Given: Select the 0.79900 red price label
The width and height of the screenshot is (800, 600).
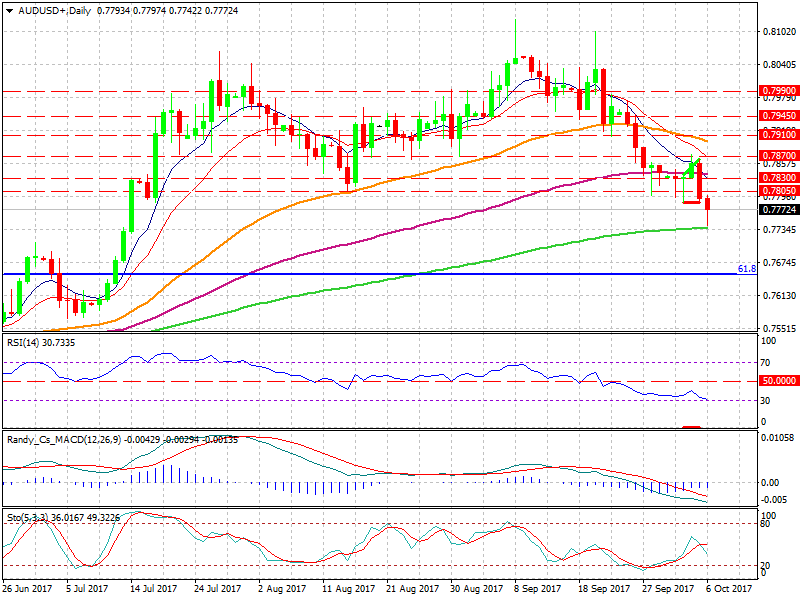Looking at the screenshot, I should (778, 90).
